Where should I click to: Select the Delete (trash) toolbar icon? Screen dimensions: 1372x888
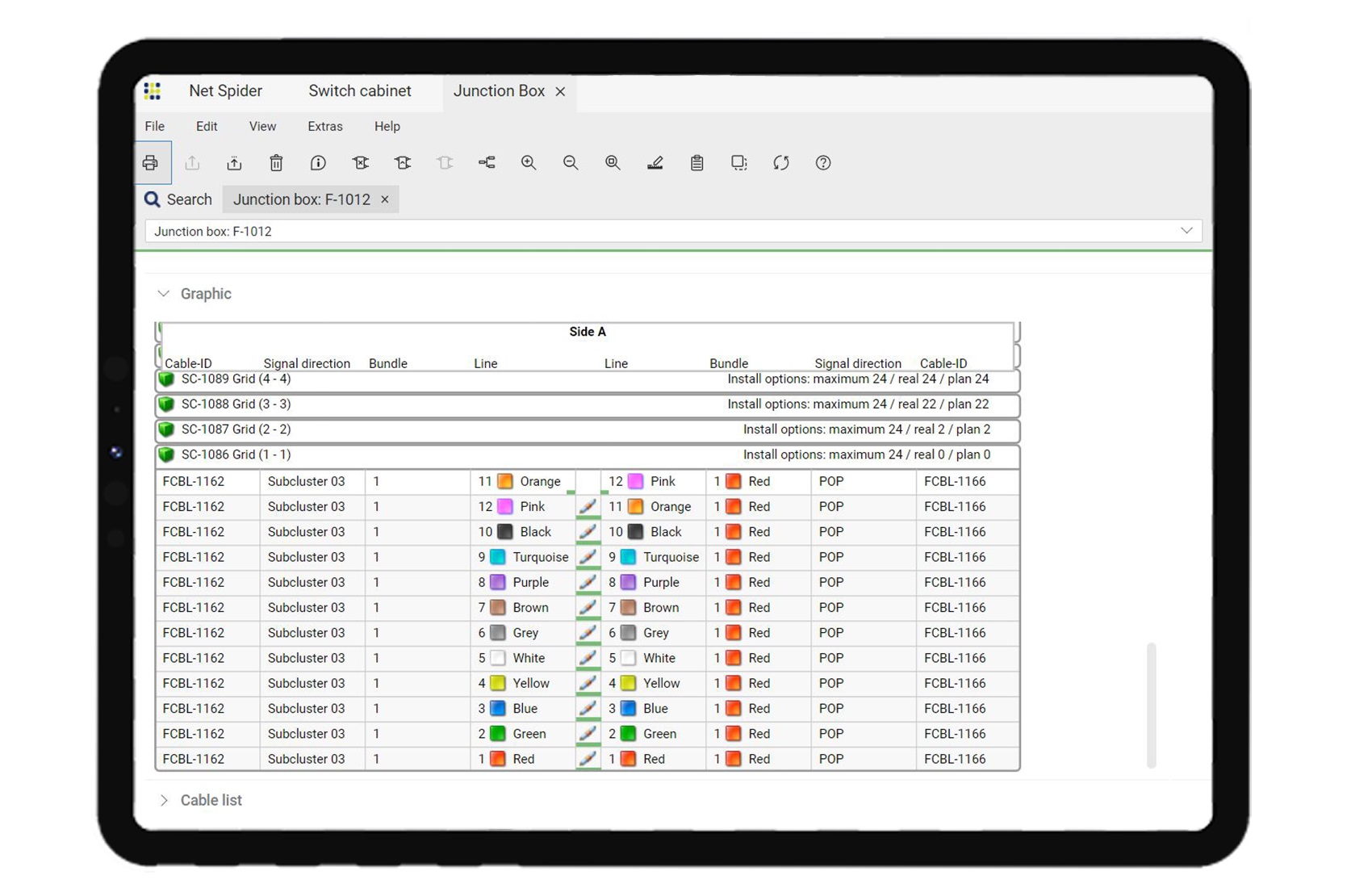pos(276,162)
